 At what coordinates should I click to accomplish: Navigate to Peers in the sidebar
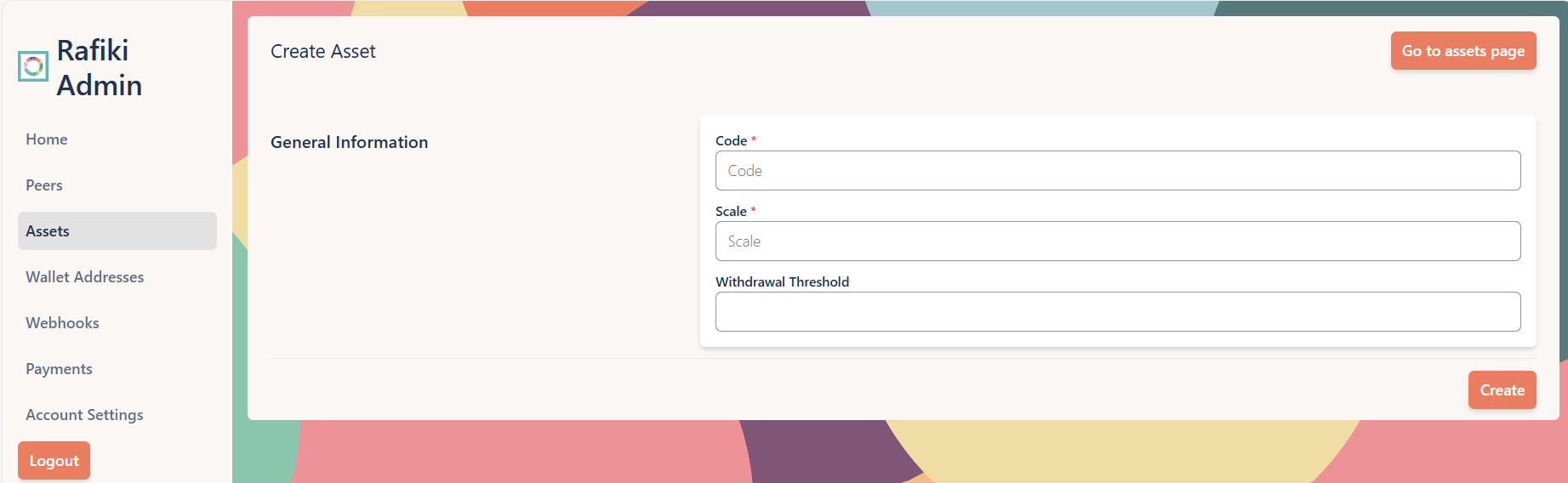[44, 185]
